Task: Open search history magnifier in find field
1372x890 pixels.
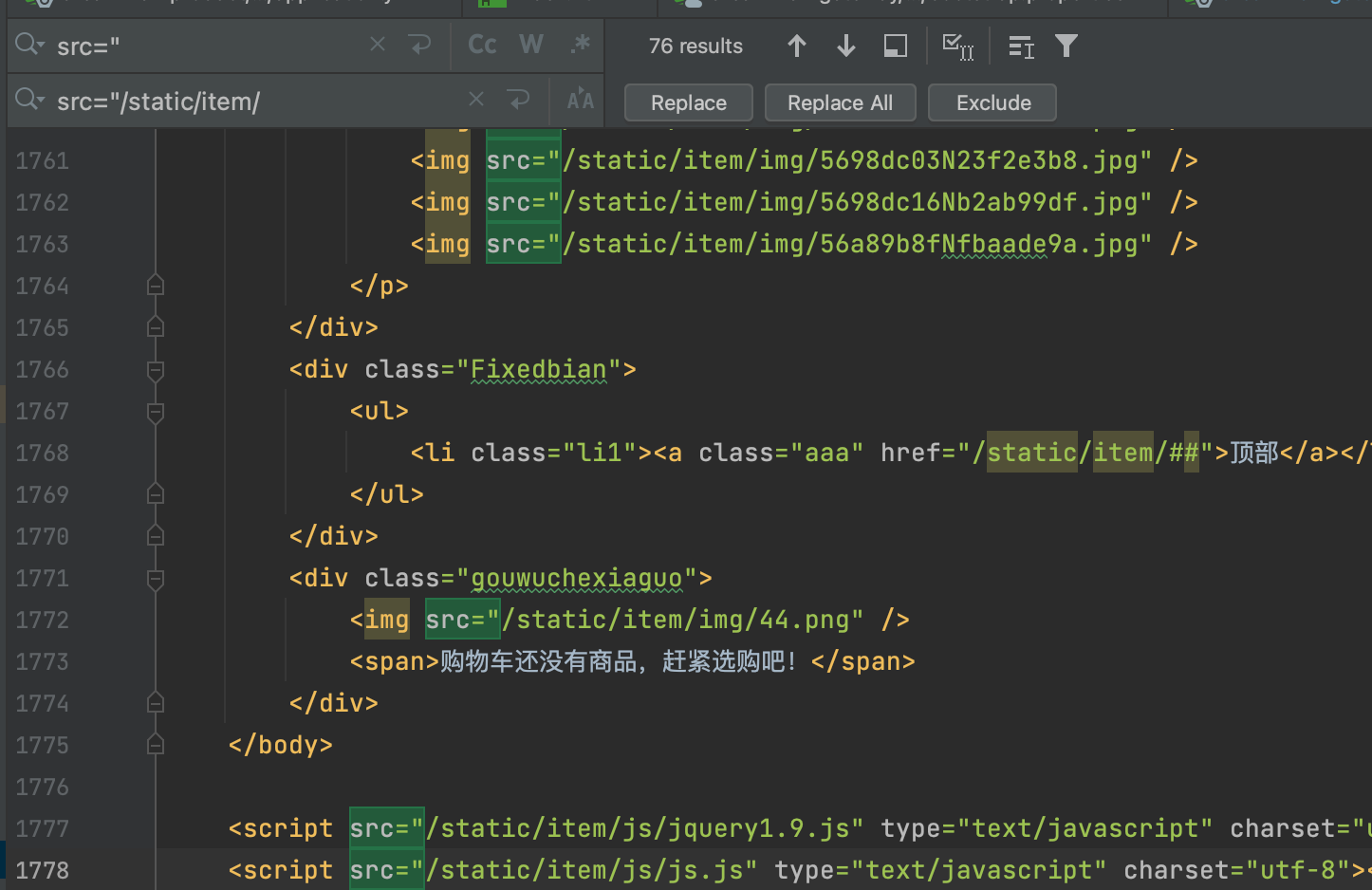Action: click(x=29, y=45)
